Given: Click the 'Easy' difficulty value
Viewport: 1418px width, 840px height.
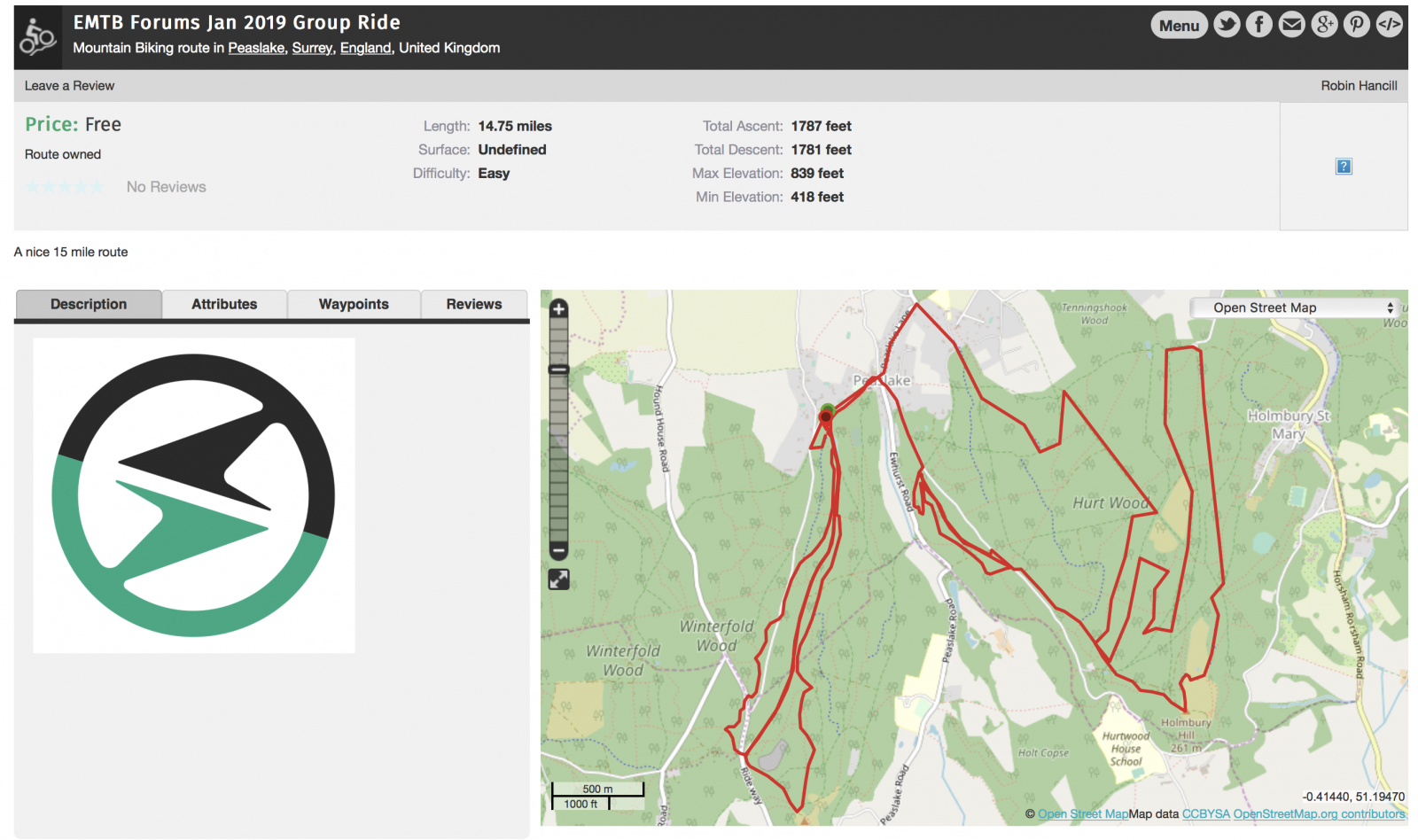Looking at the screenshot, I should [x=494, y=174].
